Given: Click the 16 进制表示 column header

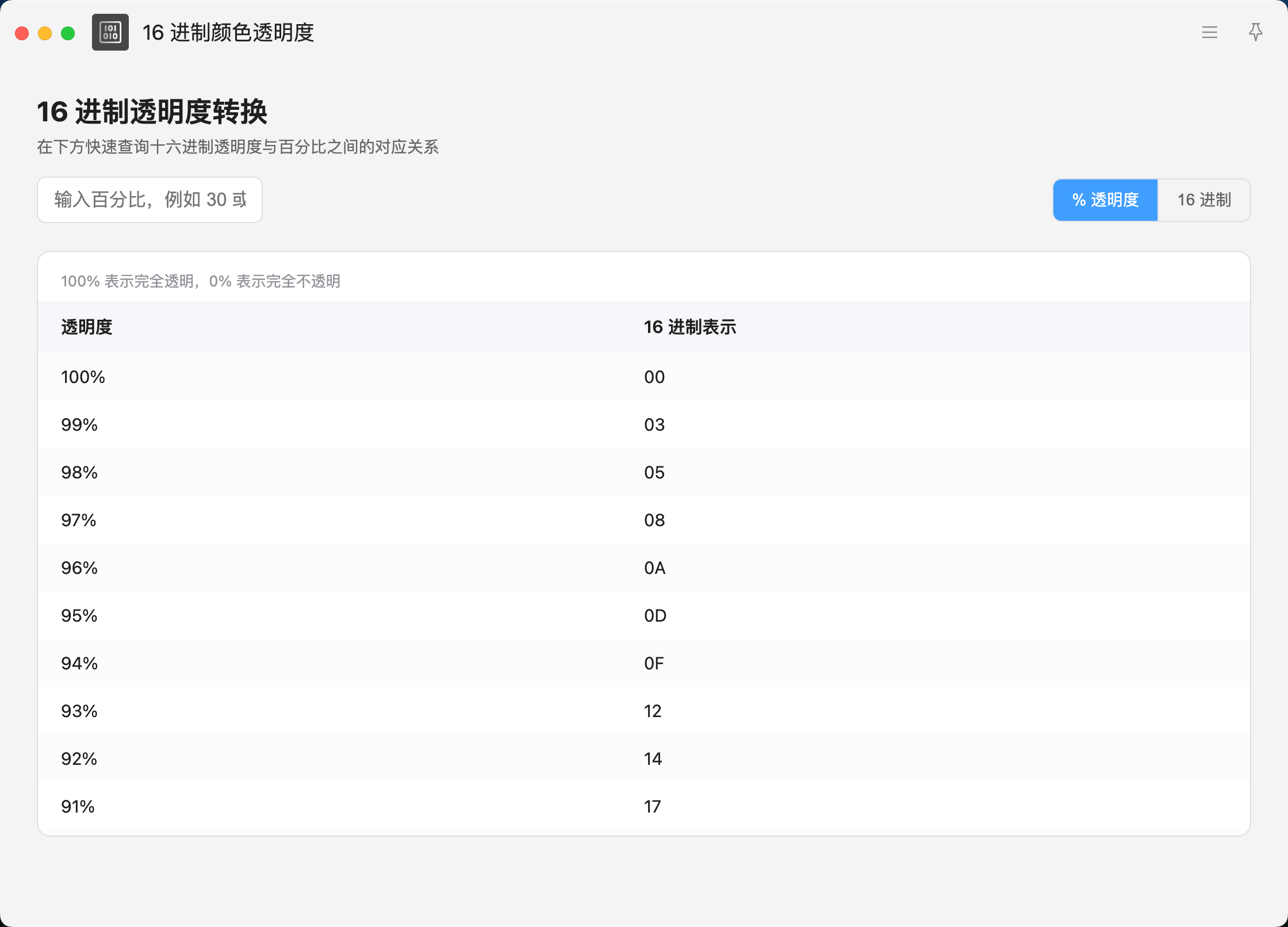Looking at the screenshot, I should coord(689,327).
